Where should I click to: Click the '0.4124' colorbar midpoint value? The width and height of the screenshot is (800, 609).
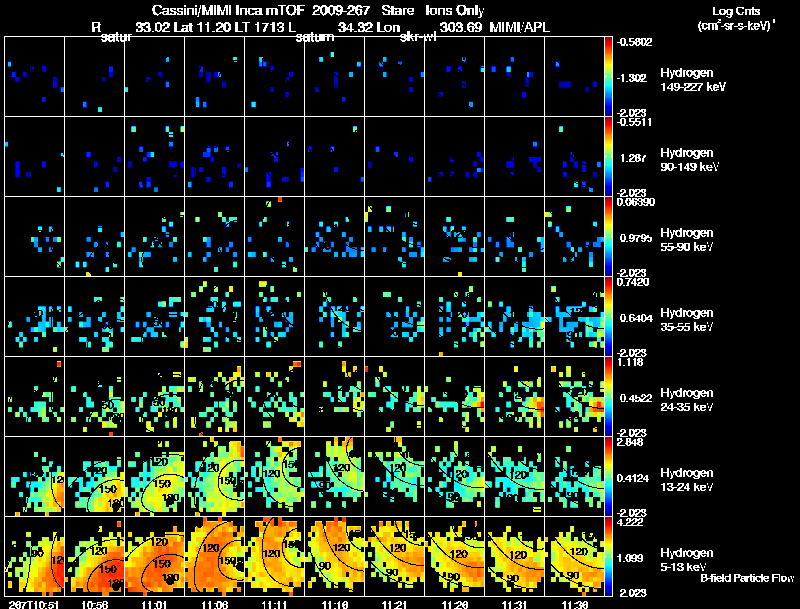[634, 478]
